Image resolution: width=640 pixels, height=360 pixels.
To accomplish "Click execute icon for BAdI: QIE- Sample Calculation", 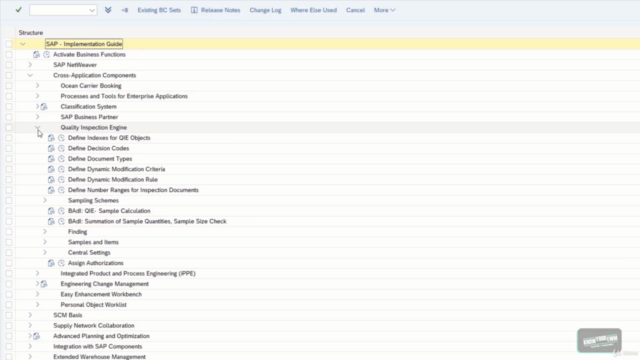I will 61,211.
